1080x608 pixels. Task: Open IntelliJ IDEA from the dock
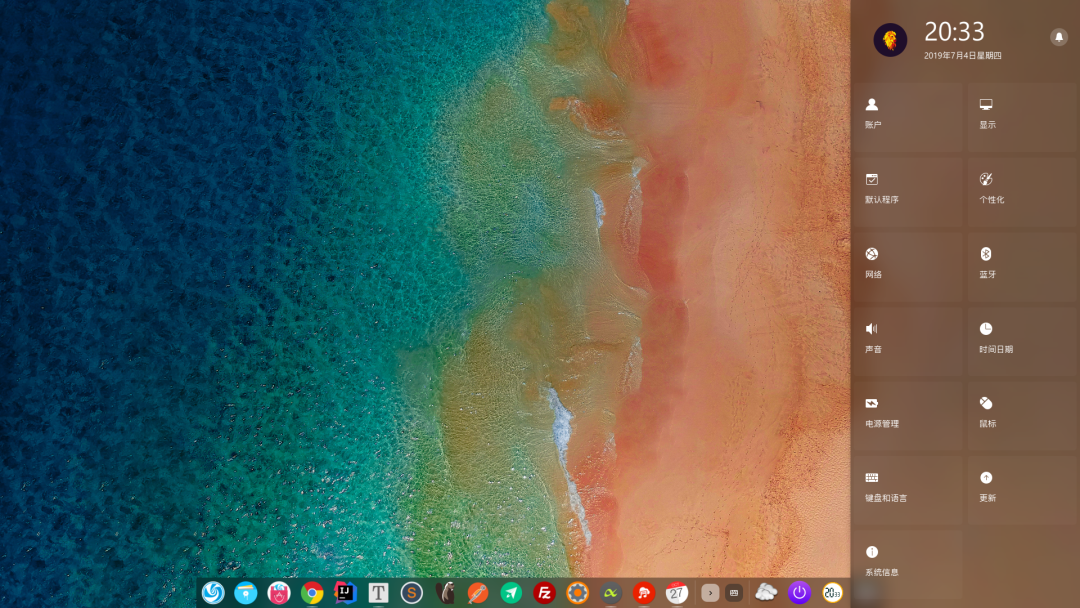click(x=345, y=593)
